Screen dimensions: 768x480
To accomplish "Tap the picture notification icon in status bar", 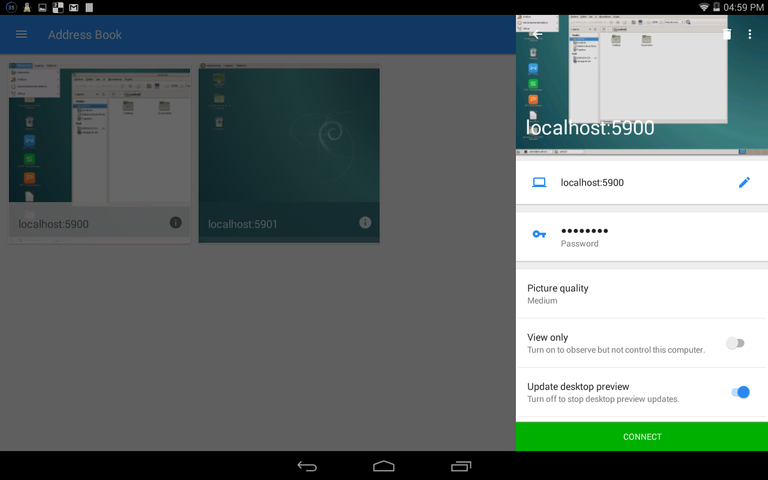I will coord(43,7).
